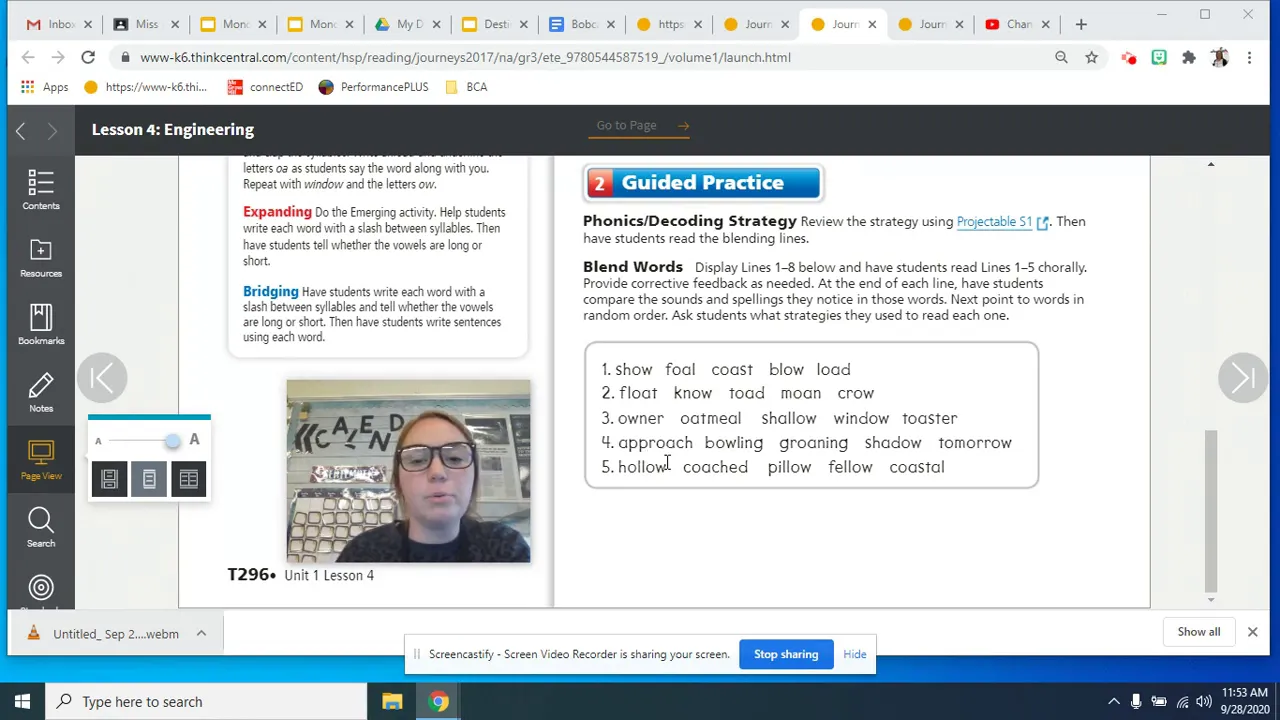Viewport: 1280px width, 720px height.
Task: Open the Notes pencil tool
Action: coord(41,392)
